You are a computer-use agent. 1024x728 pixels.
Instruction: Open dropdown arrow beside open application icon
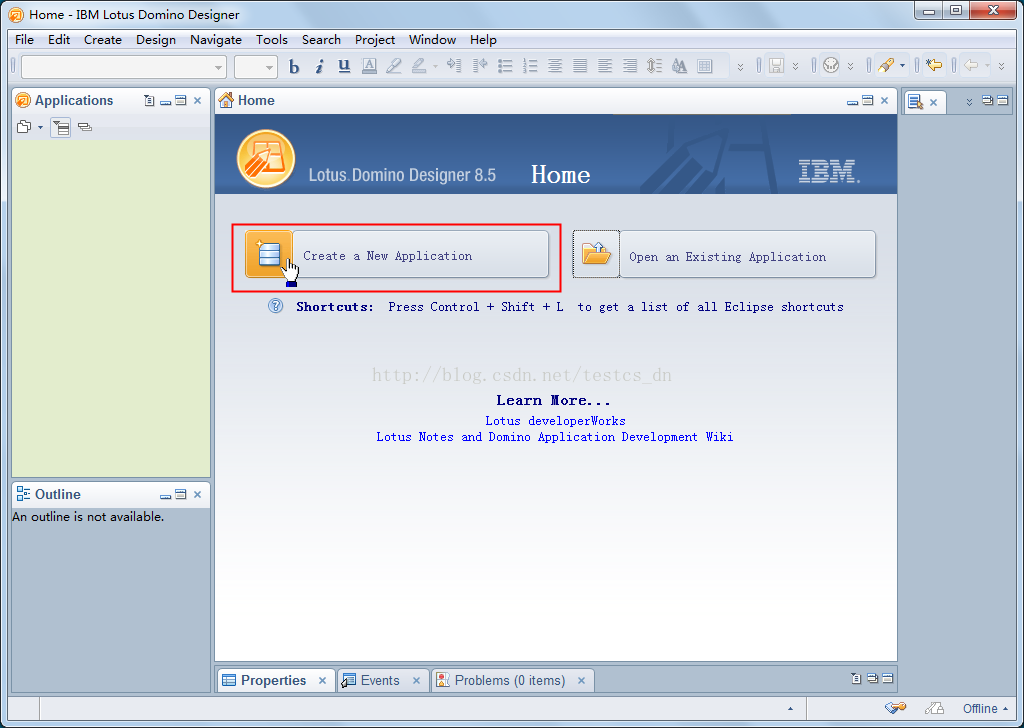point(40,127)
